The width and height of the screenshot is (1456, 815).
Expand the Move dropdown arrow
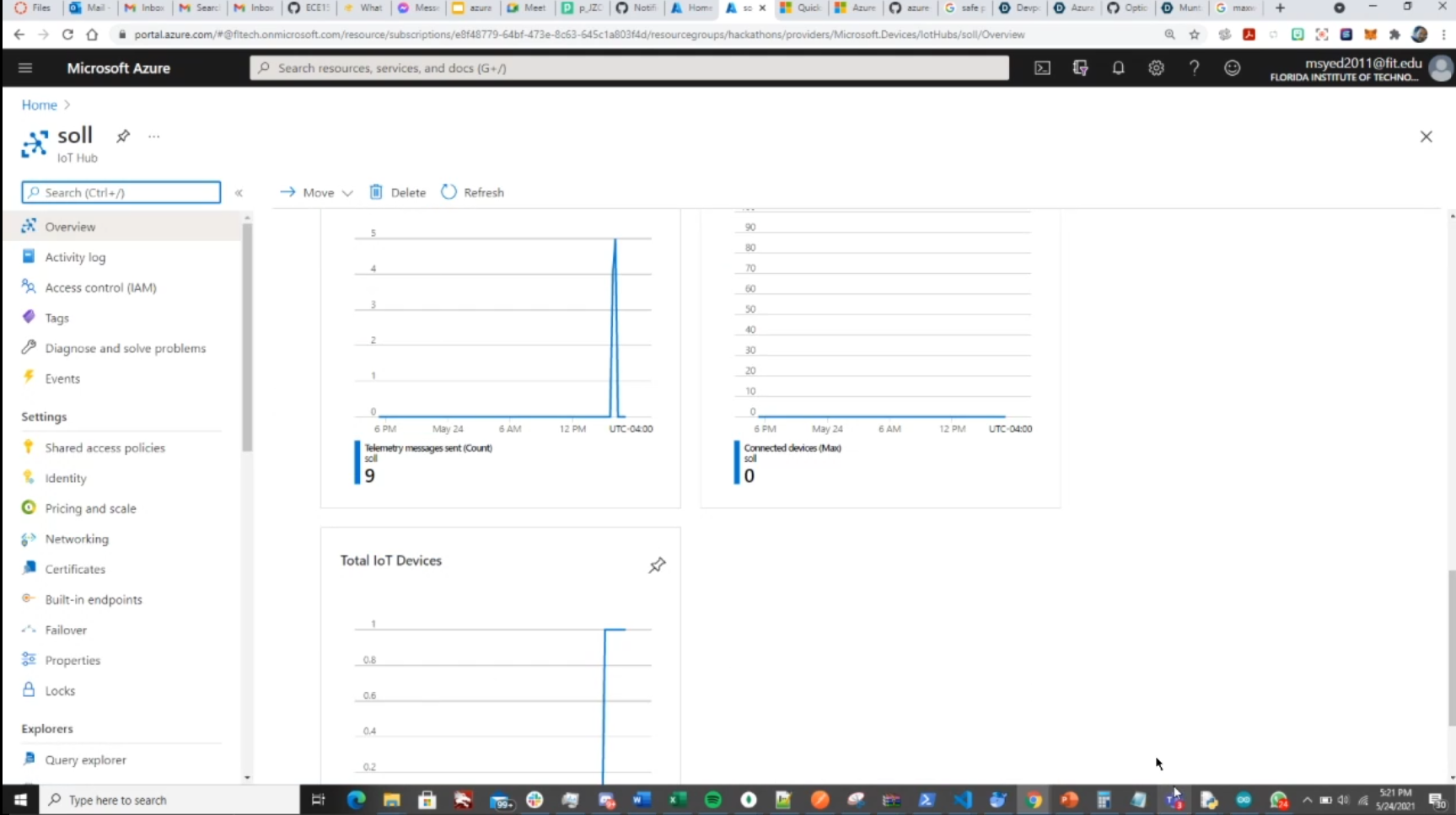347,193
